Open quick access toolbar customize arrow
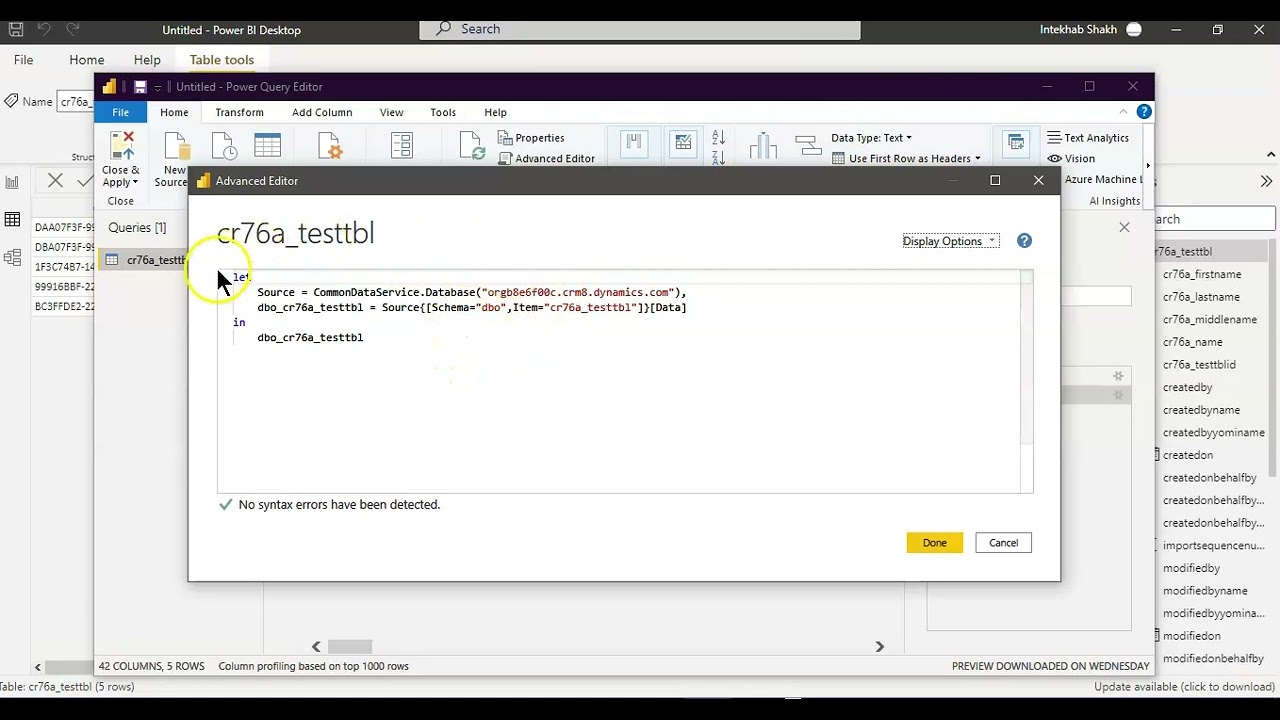The height and width of the screenshot is (720, 1280). pyautogui.click(x=158, y=87)
